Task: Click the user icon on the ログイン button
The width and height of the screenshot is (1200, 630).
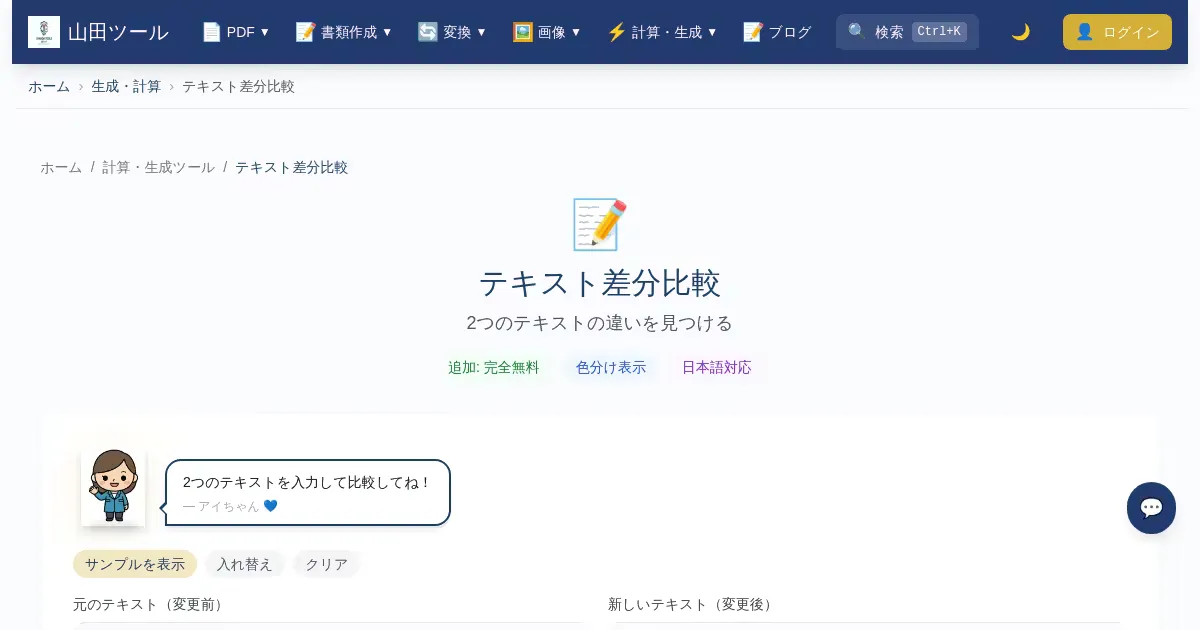Action: [x=1084, y=32]
